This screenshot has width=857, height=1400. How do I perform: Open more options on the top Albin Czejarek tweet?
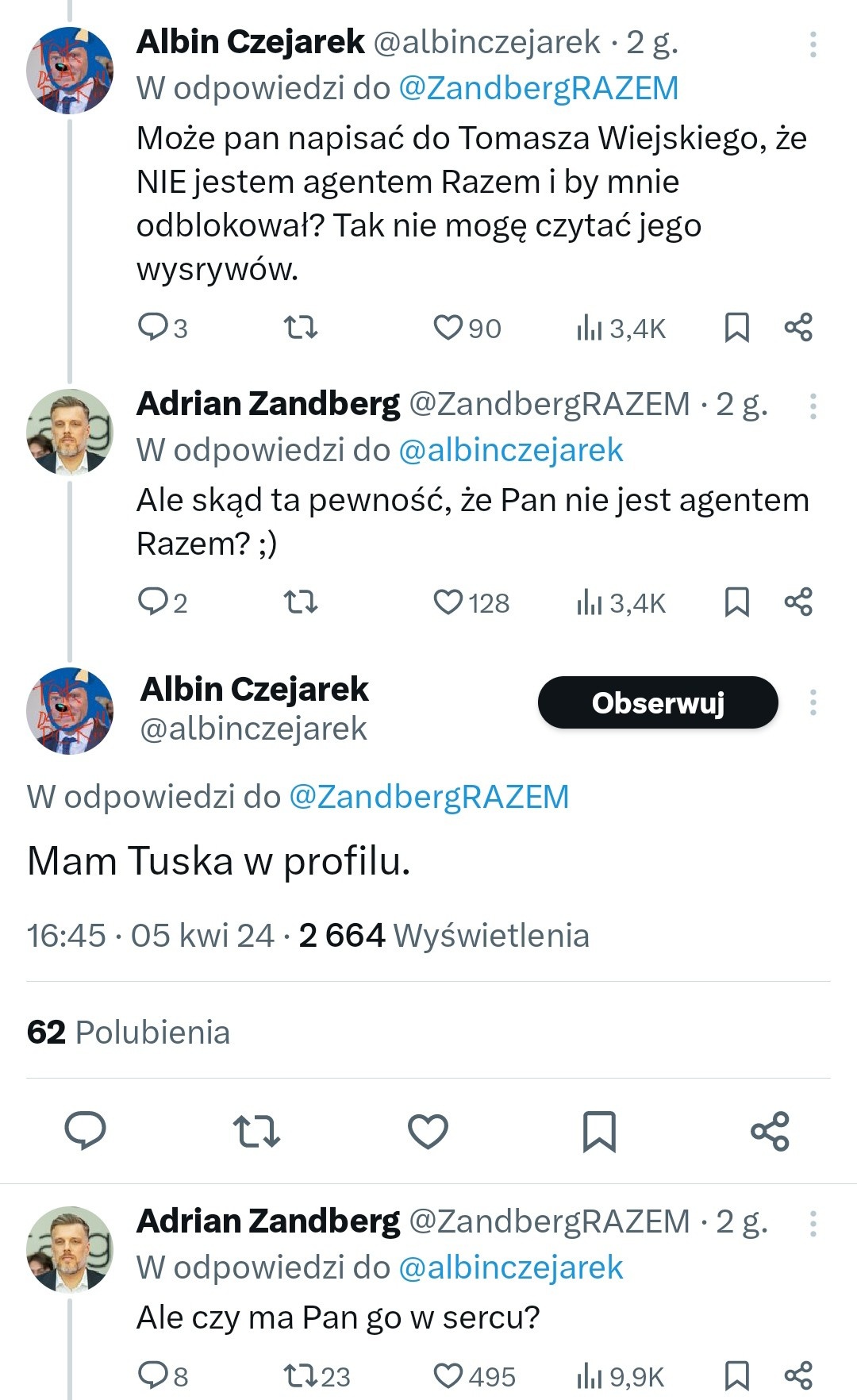pos(813,44)
